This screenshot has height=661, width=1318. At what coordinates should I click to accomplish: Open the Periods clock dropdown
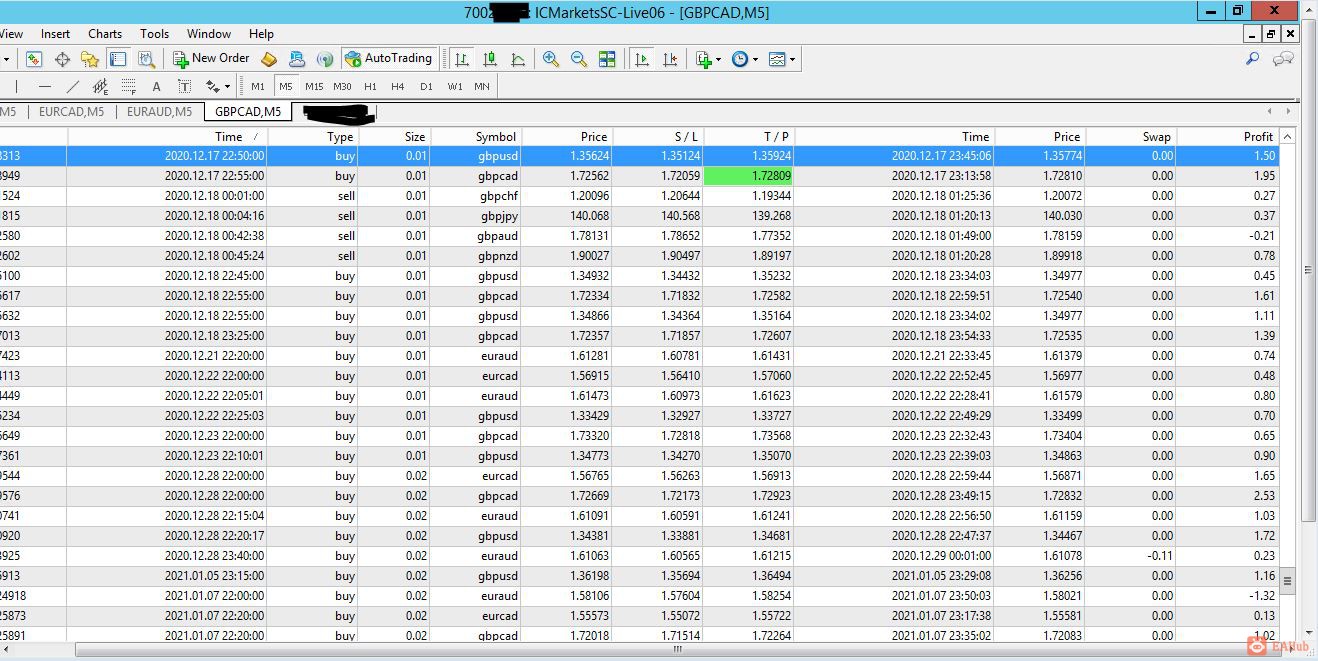pos(744,59)
